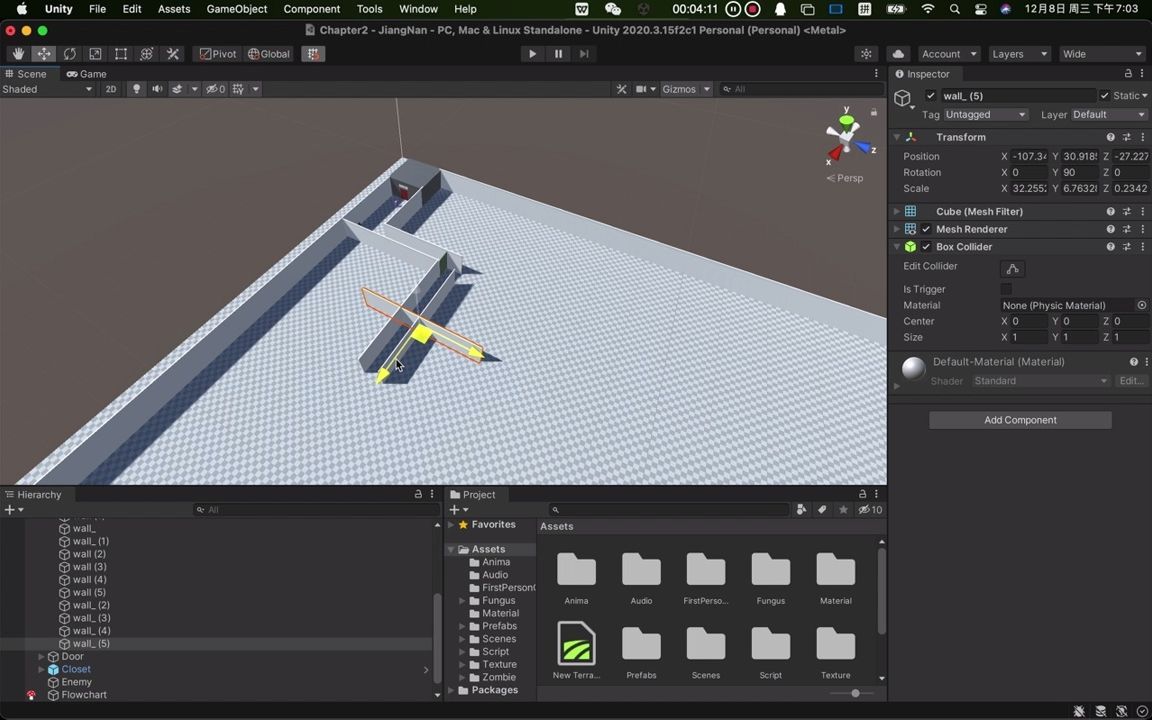
Task: Toggle scene lighting with the bulb icon
Action: tap(136, 89)
